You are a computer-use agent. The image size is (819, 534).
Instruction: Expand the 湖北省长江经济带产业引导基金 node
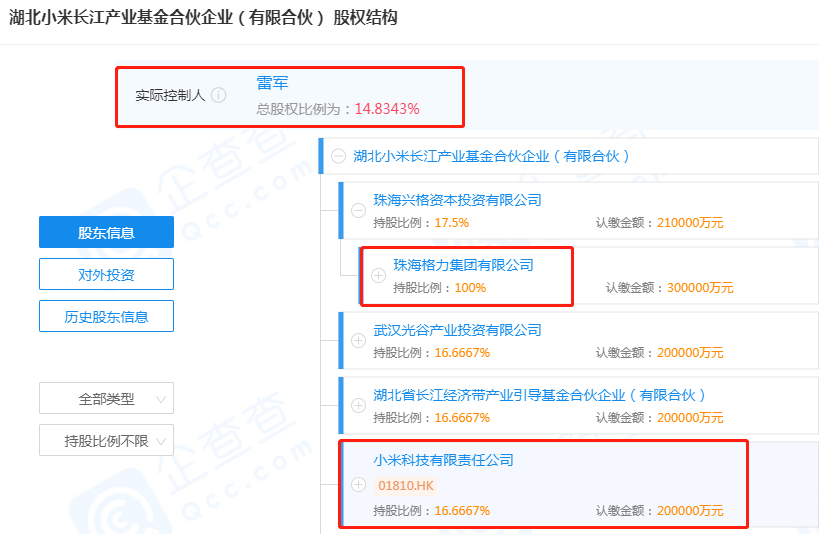358,405
